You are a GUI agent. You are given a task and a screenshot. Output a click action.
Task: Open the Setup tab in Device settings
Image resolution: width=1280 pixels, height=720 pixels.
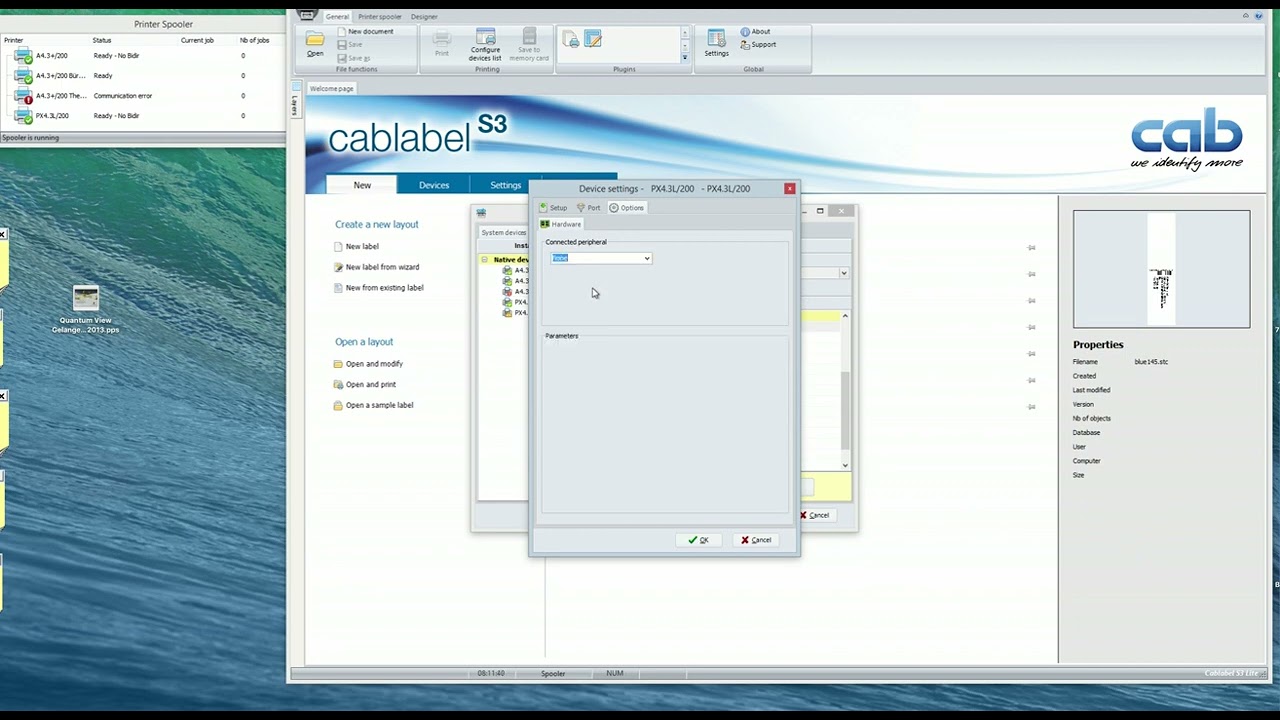[x=553, y=208]
